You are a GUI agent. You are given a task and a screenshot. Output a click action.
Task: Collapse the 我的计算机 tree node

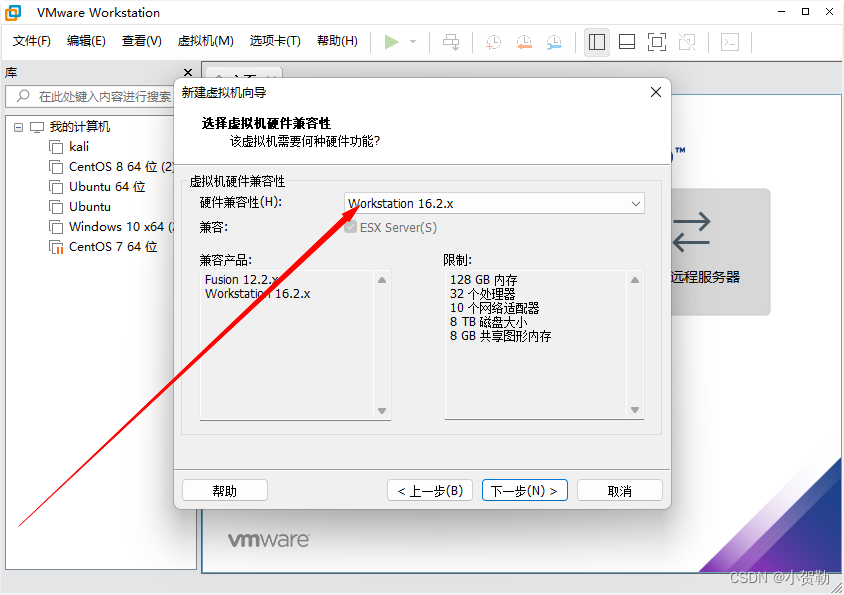point(18,127)
